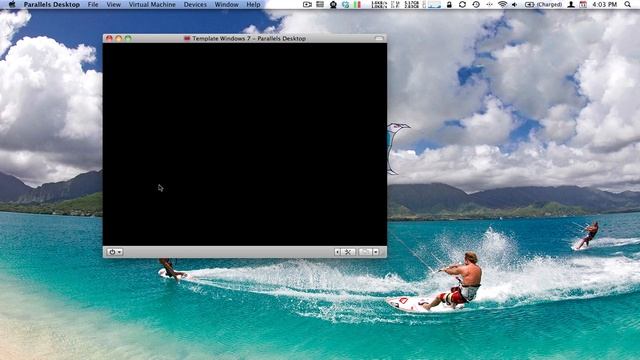The height and width of the screenshot is (360, 640).
Task: Expand the dropdown arrow right of folder icon
Action: point(376,252)
